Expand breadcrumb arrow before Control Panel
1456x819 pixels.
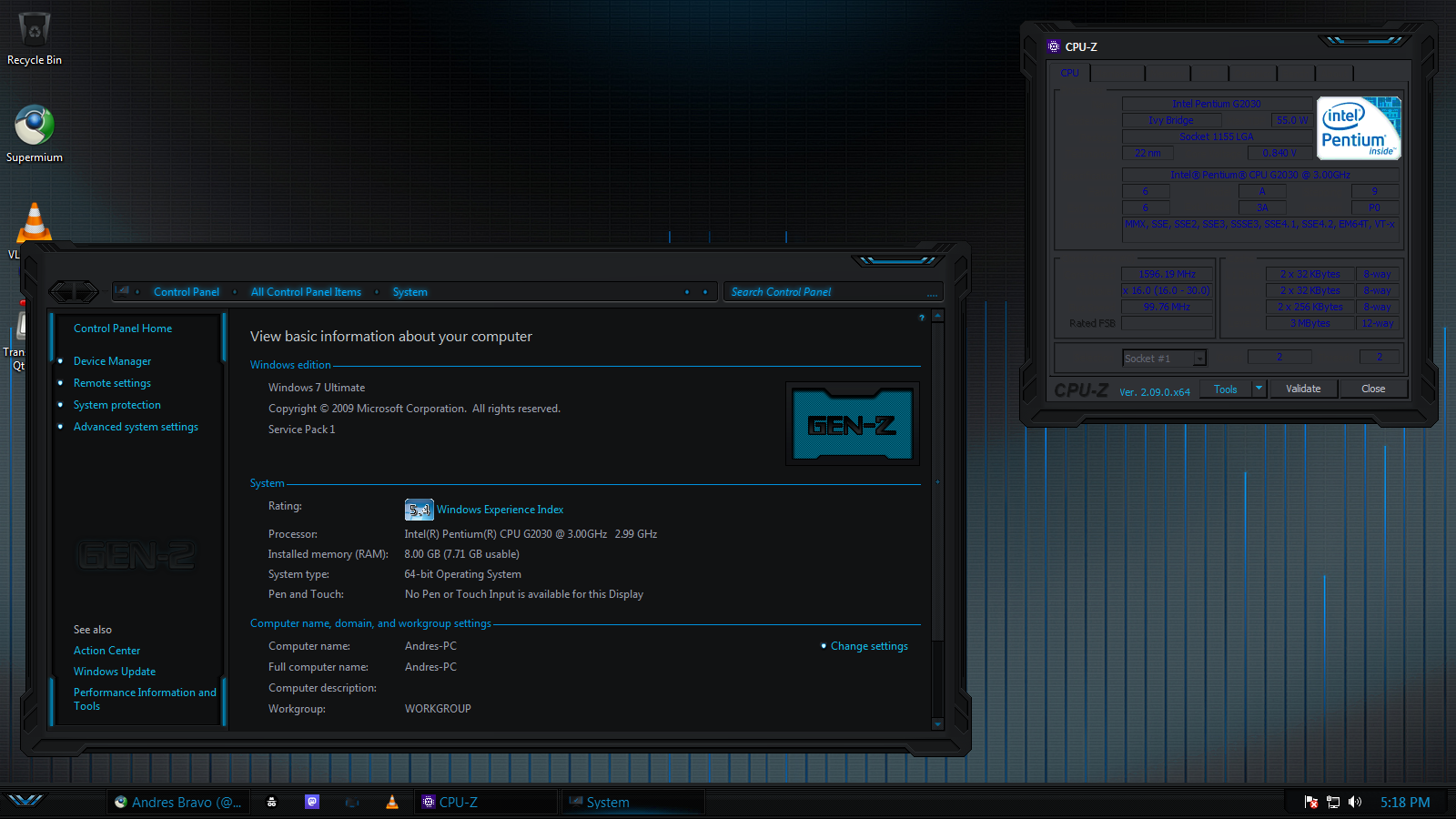137,292
